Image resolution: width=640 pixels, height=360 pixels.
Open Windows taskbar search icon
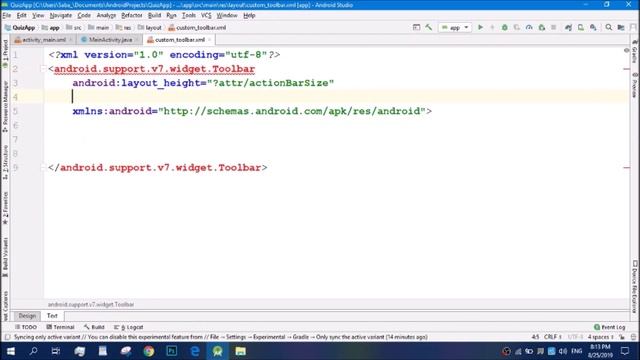click(33, 351)
